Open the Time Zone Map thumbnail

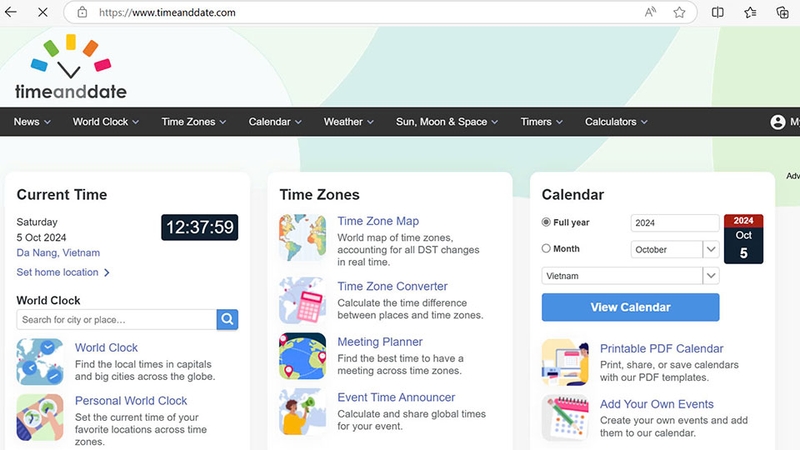[303, 238]
